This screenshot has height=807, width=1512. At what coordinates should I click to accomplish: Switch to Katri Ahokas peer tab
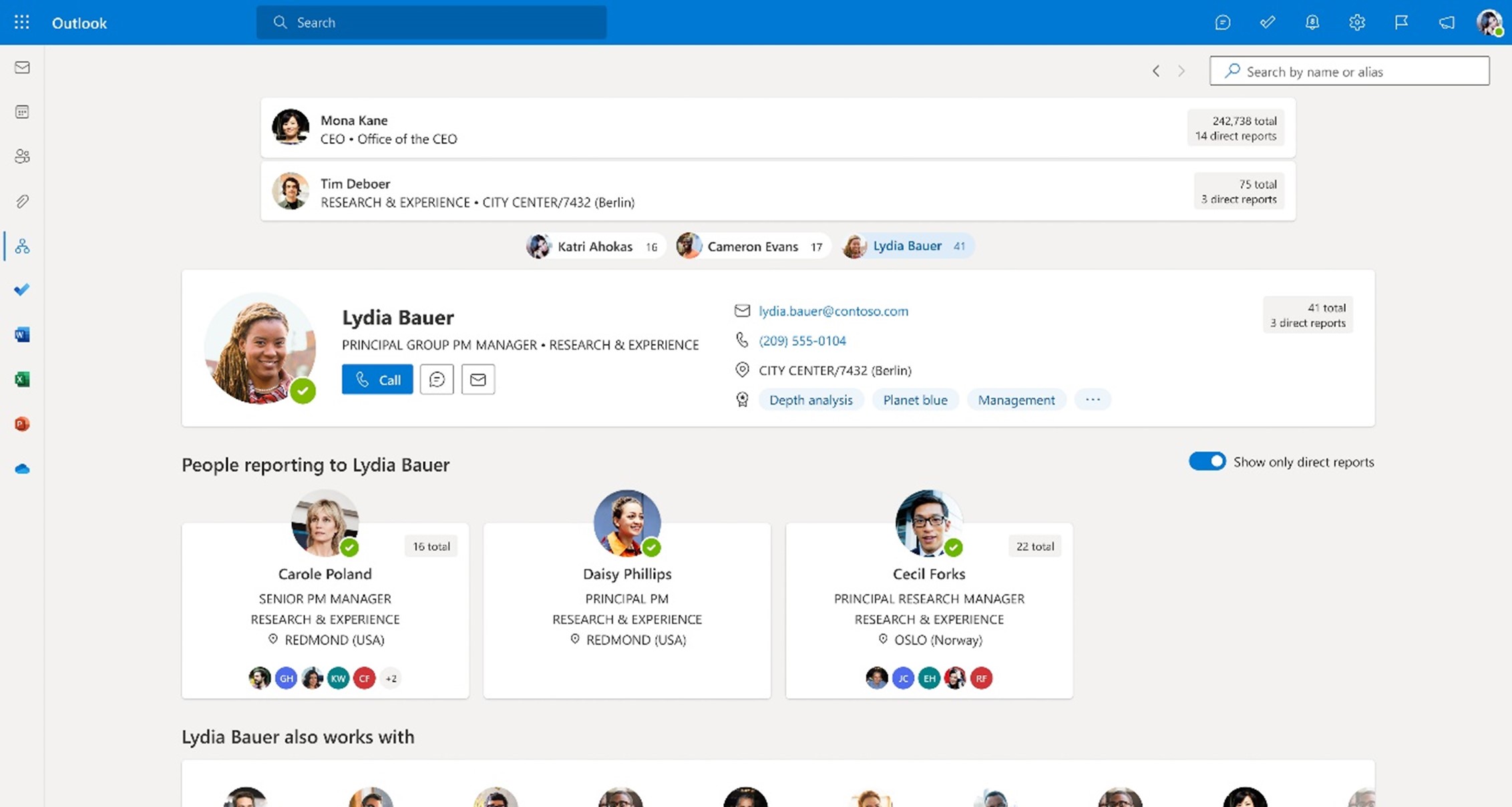(x=594, y=246)
